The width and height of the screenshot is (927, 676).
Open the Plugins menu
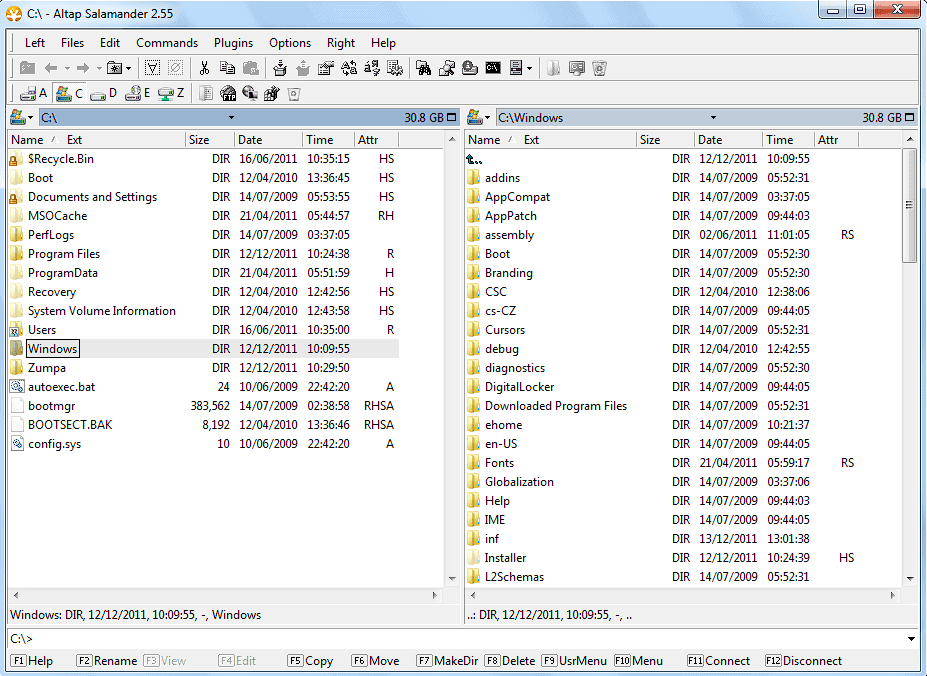tap(233, 43)
